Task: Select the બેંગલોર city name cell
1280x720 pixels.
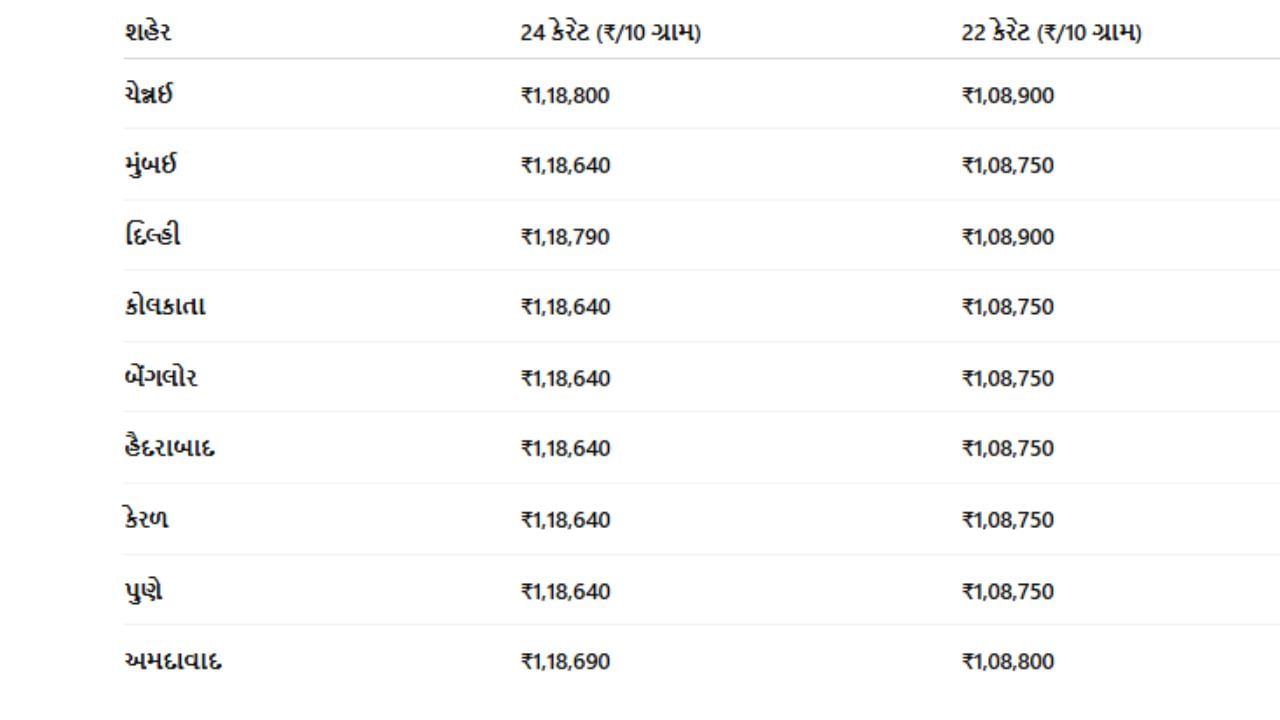Action: point(161,377)
